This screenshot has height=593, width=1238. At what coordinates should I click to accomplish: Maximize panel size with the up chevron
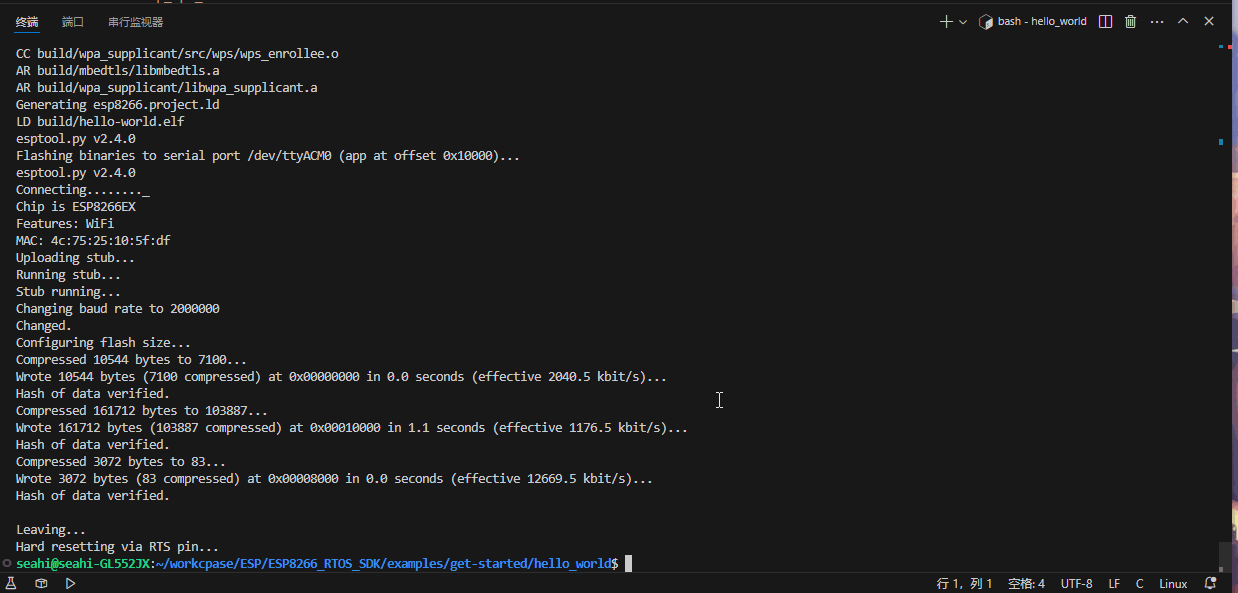click(1183, 21)
